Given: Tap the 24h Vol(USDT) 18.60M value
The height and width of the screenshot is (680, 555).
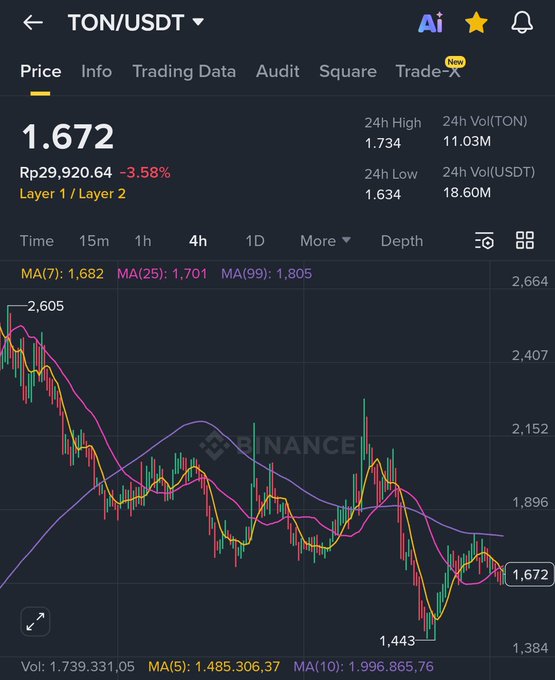Looking at the screenshot, I should (x=467, y=193).
